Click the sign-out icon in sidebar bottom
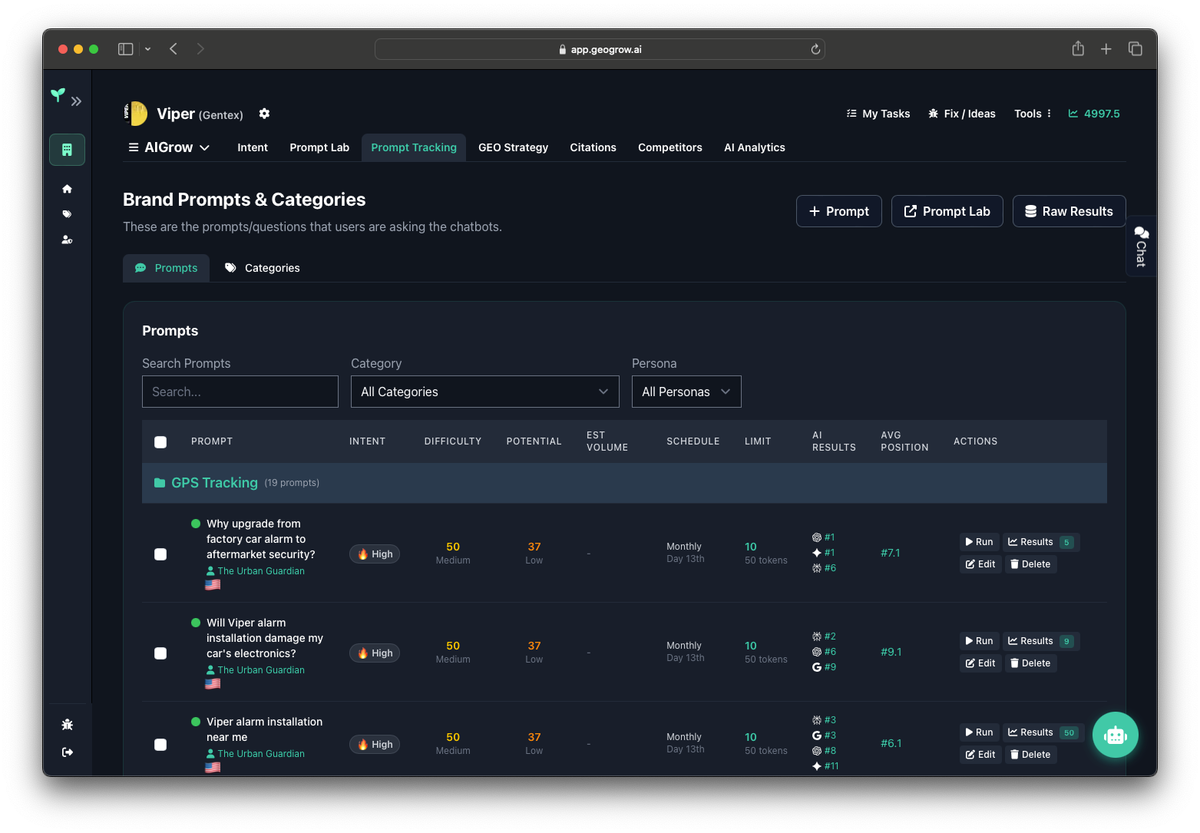1200x833 pixels. [67, 752]
